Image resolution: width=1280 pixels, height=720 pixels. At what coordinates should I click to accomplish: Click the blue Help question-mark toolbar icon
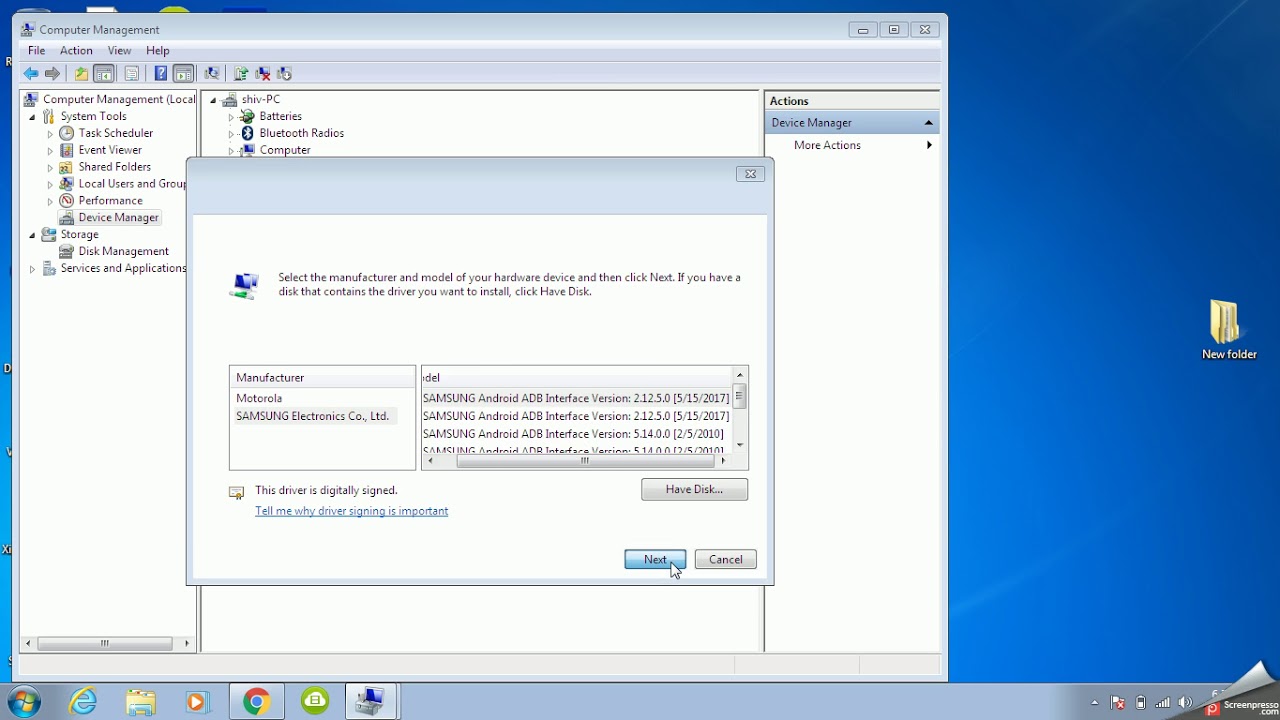coord(160,73)
